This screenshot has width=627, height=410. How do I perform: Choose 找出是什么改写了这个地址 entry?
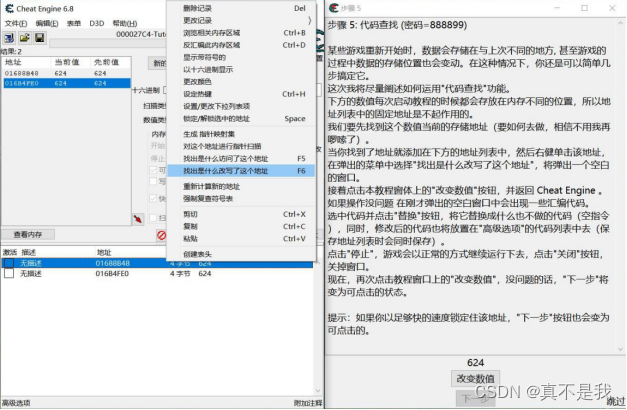[241, 171]
